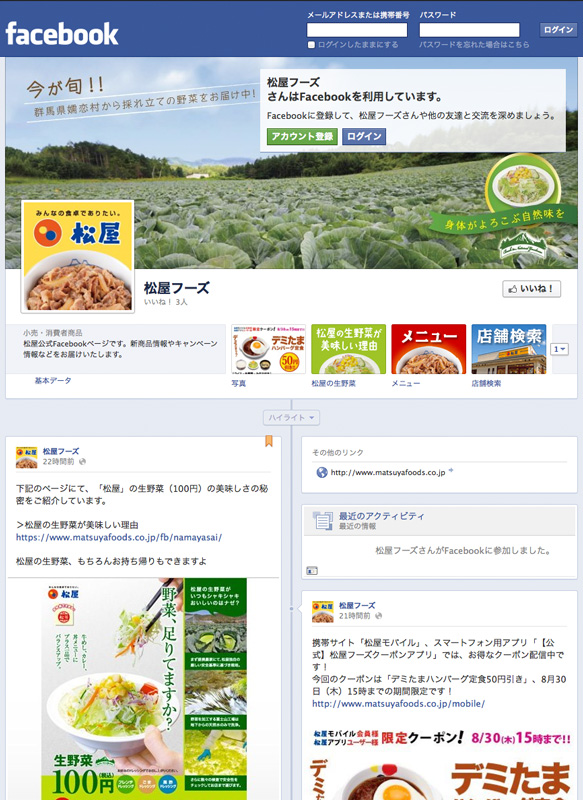Click 松屋フーズ avatar on 21時間前 post

(x=322, y=611)
